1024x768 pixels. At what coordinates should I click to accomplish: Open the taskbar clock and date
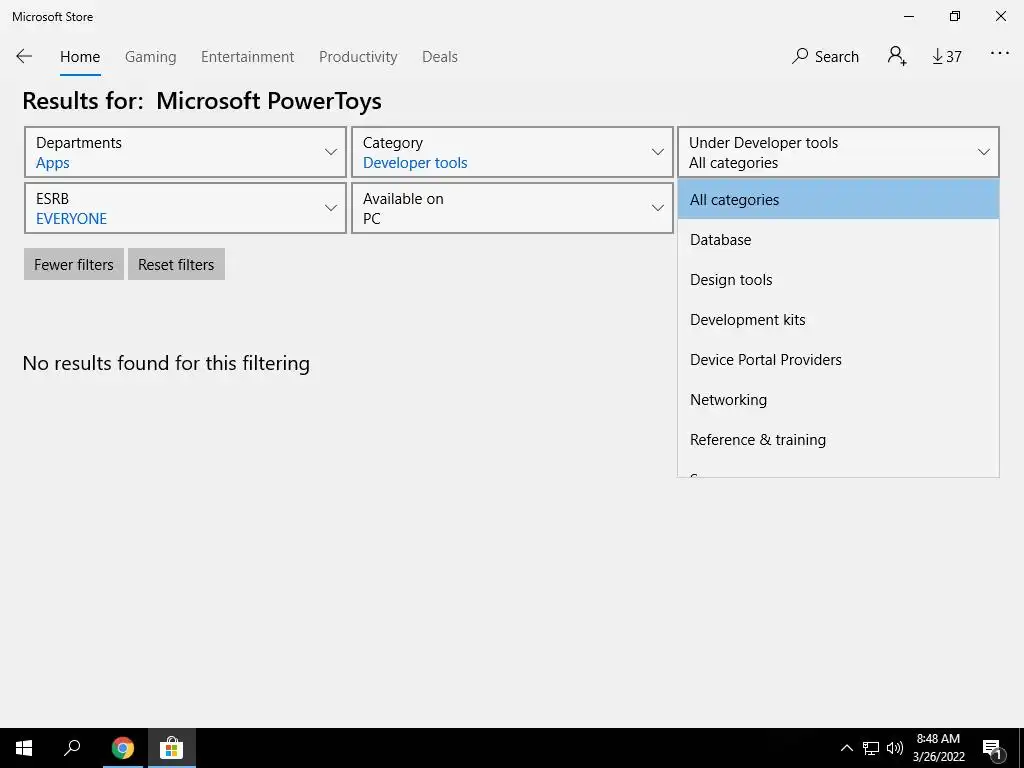coord(938,748)
